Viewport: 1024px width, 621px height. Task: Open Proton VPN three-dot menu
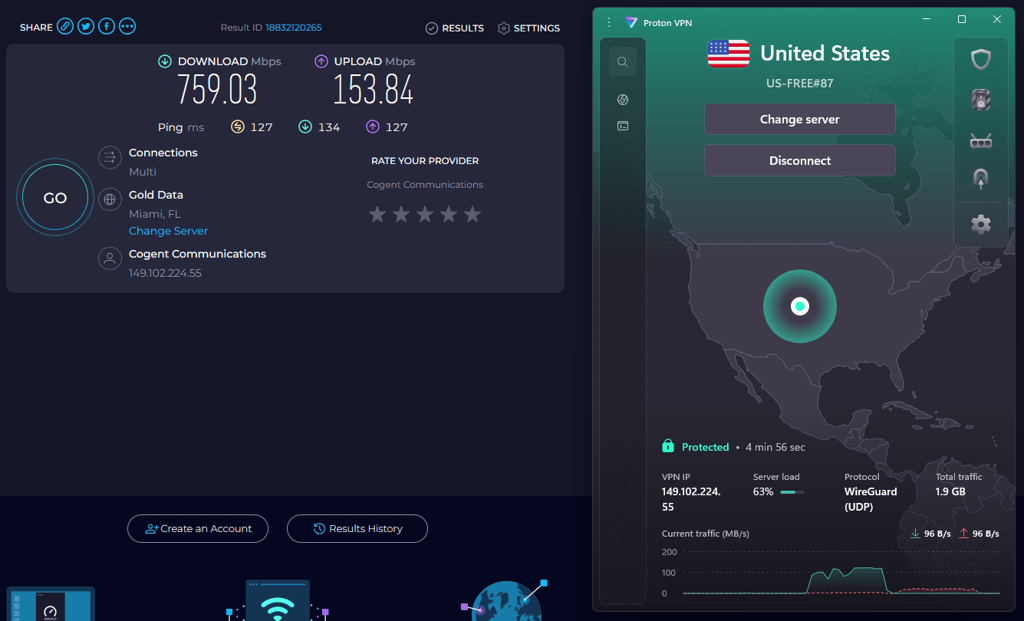[609, 22]
